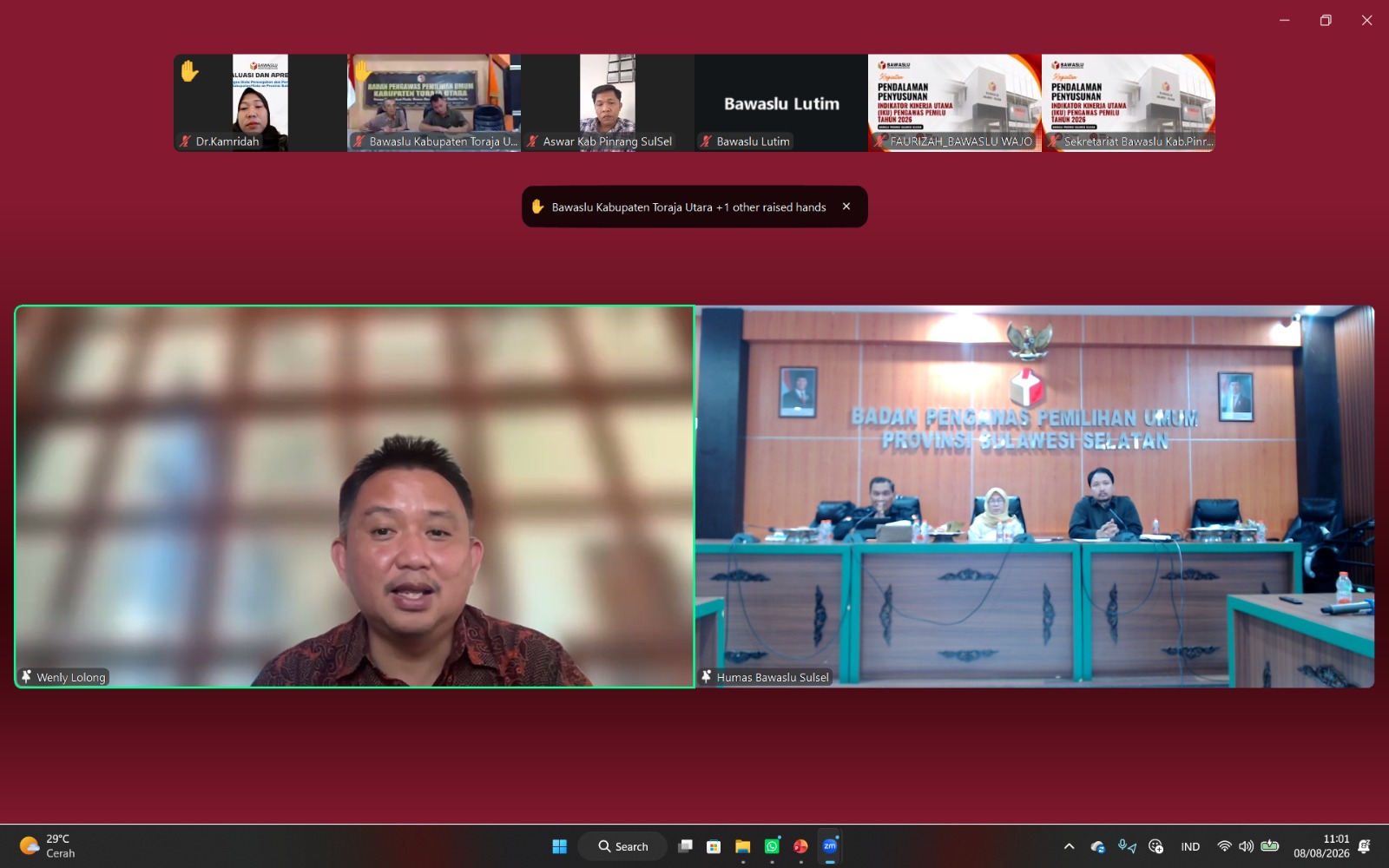Screen dimensions: 1389x868
Task: Click the muted mic icon beside Sekretariat Bawaslu Kab.Pinr
Action: click(x=1053, y=141)
